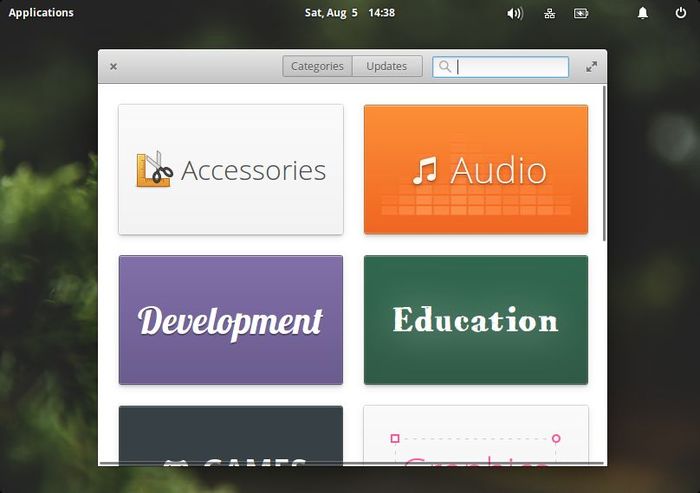Open the Applications menu in top panel
700x493 pixels.
41,13
